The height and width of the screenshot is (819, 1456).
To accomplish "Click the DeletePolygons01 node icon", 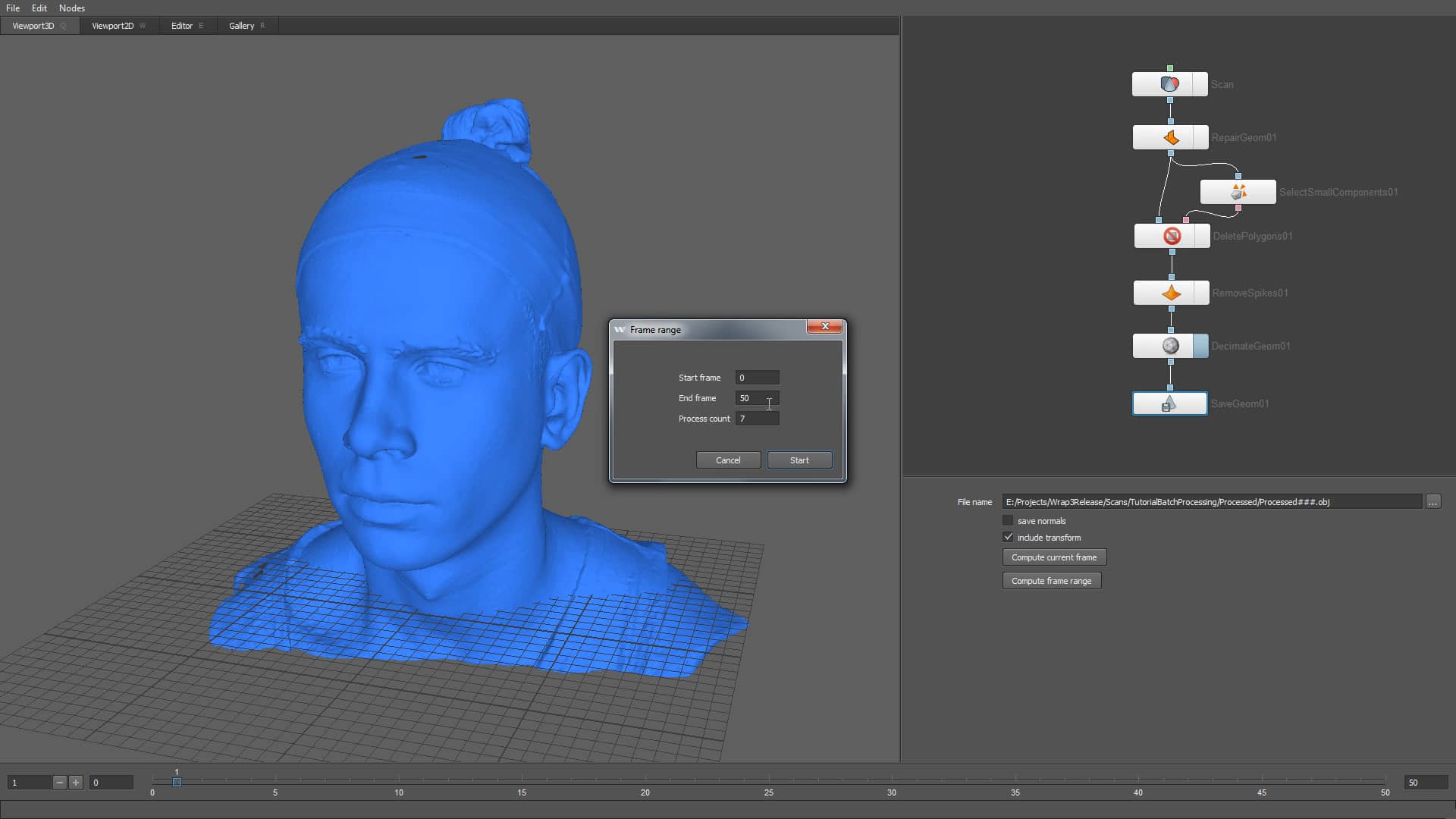I will click(1172, 236).
